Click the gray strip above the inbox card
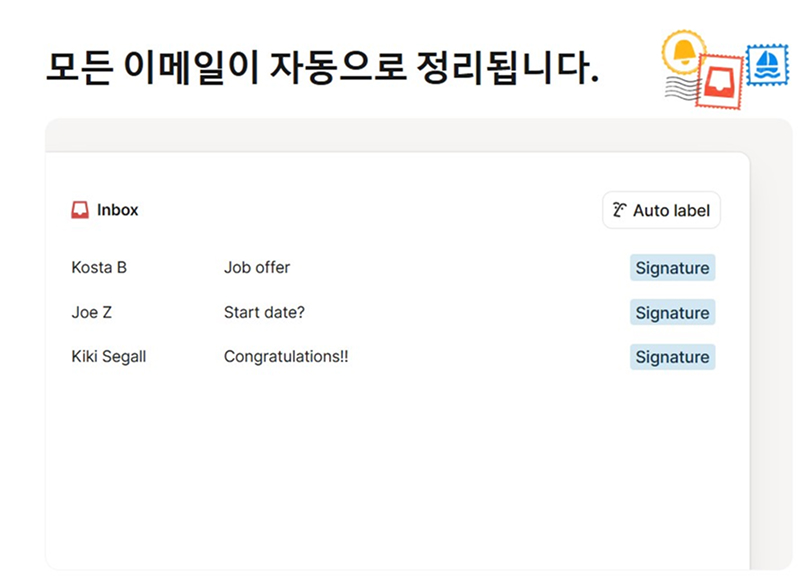The image size is (800, 579). pyautogui.click(x=400, y=135)
